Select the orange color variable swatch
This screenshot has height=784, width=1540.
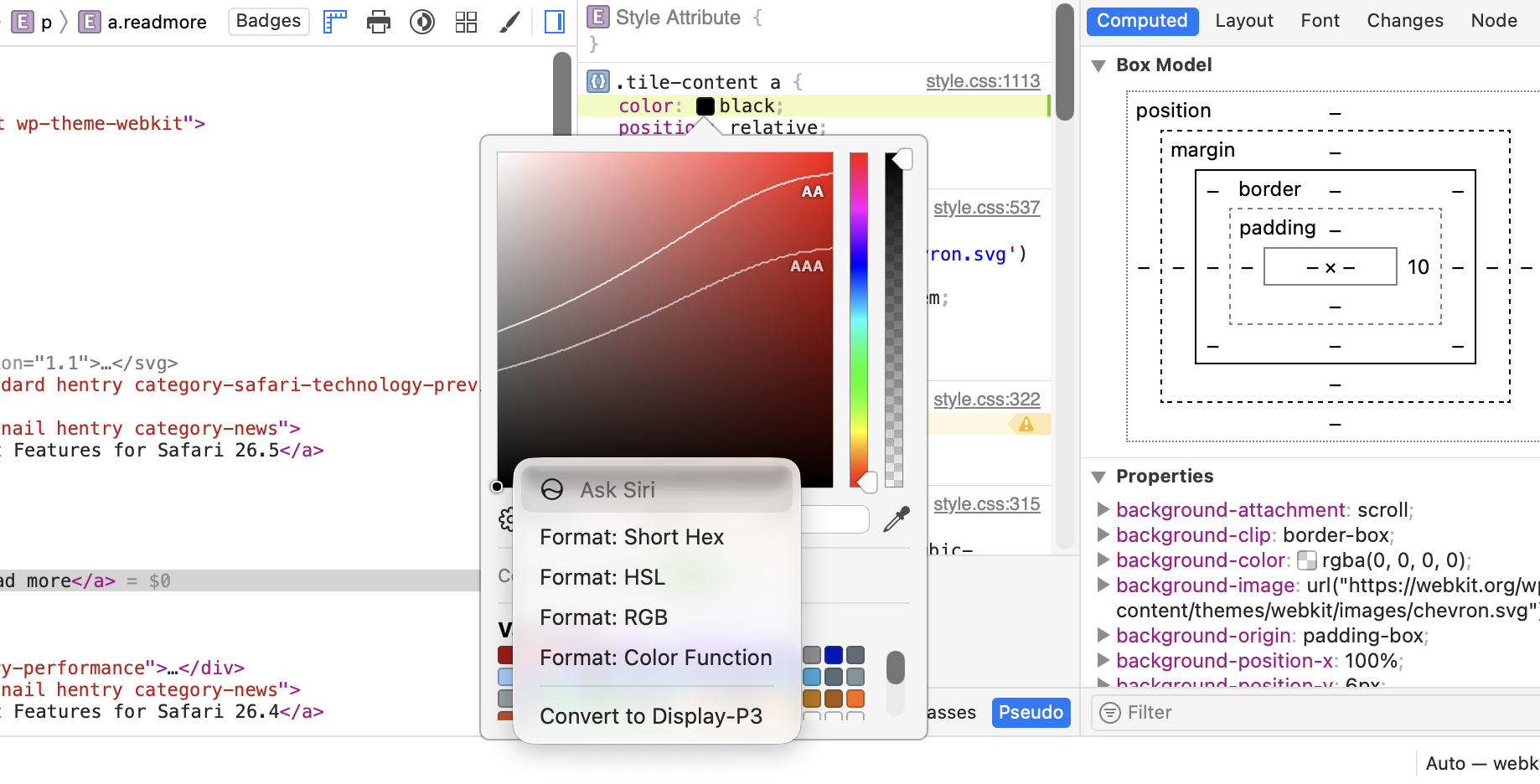coord(855,699)
